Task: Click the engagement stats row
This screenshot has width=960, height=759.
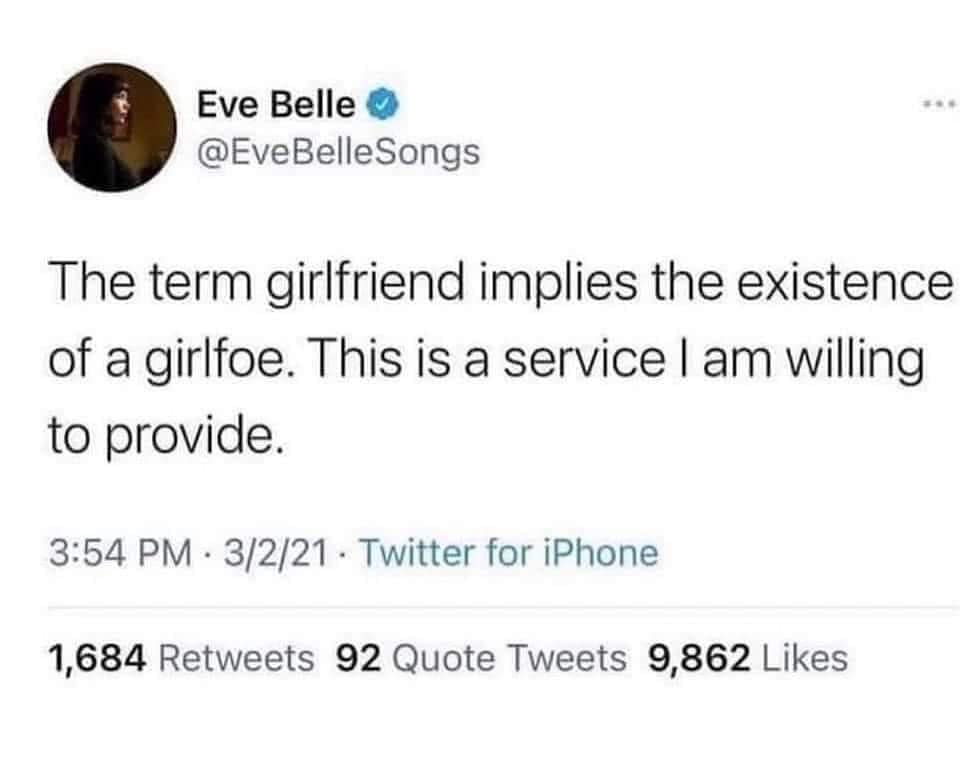Action: pos(450,658)
